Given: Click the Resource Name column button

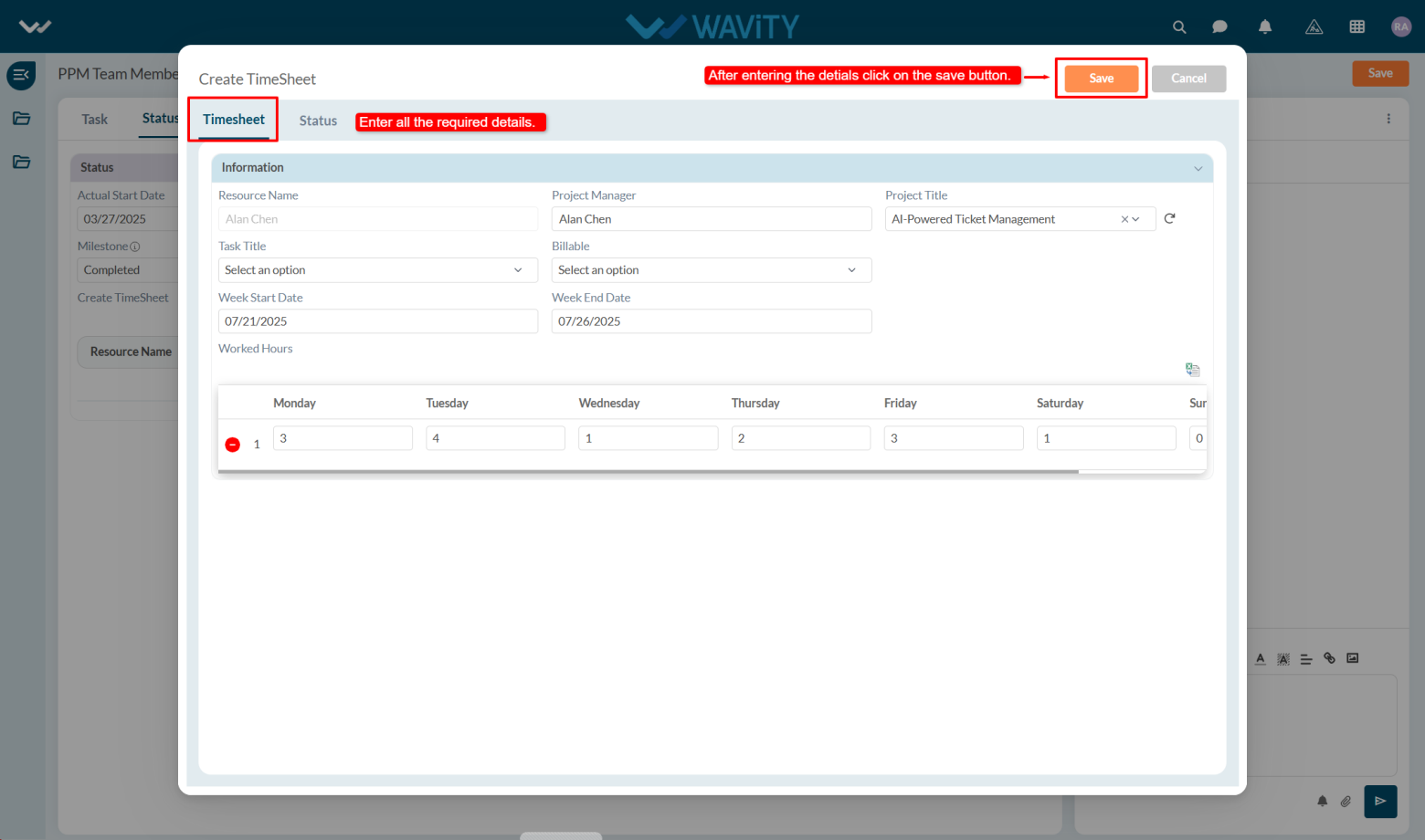Looking at the screenshot, I should click(x=131, y=352).
